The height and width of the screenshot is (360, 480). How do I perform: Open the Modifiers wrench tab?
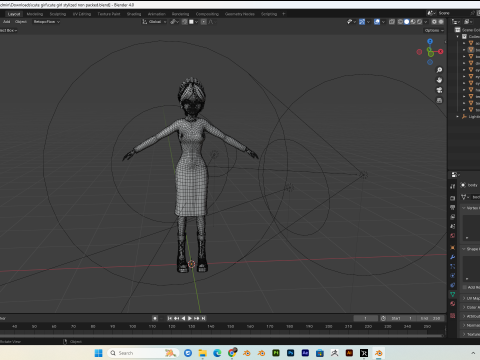click(452, 257)
